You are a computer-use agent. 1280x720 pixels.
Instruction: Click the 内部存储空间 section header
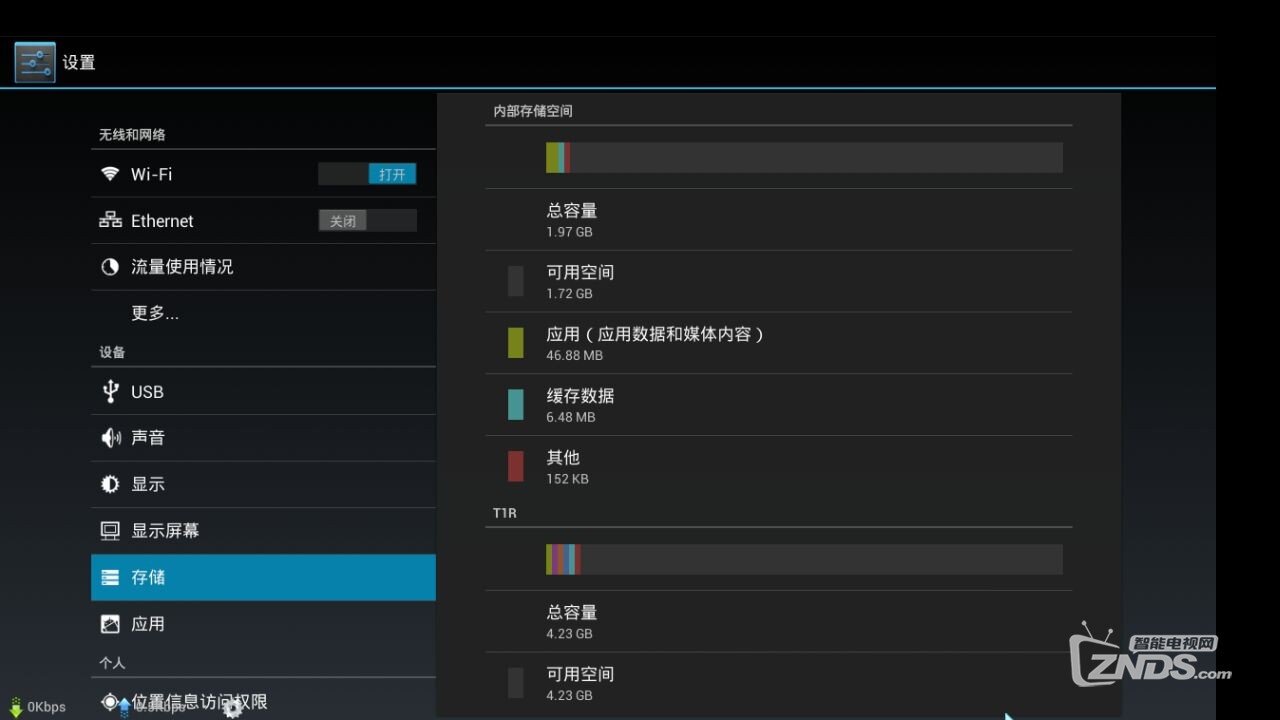tap(533, 111)
